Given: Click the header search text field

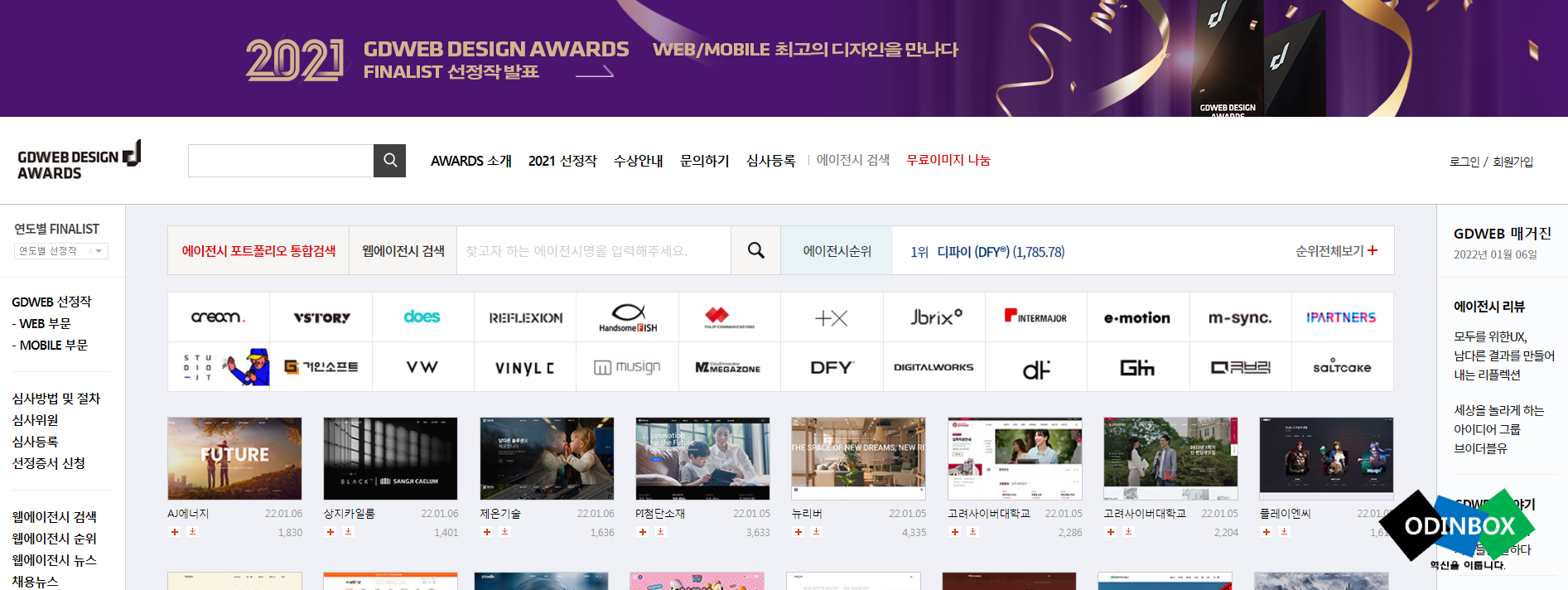Looking at the screenshot, I should [281, 161].
